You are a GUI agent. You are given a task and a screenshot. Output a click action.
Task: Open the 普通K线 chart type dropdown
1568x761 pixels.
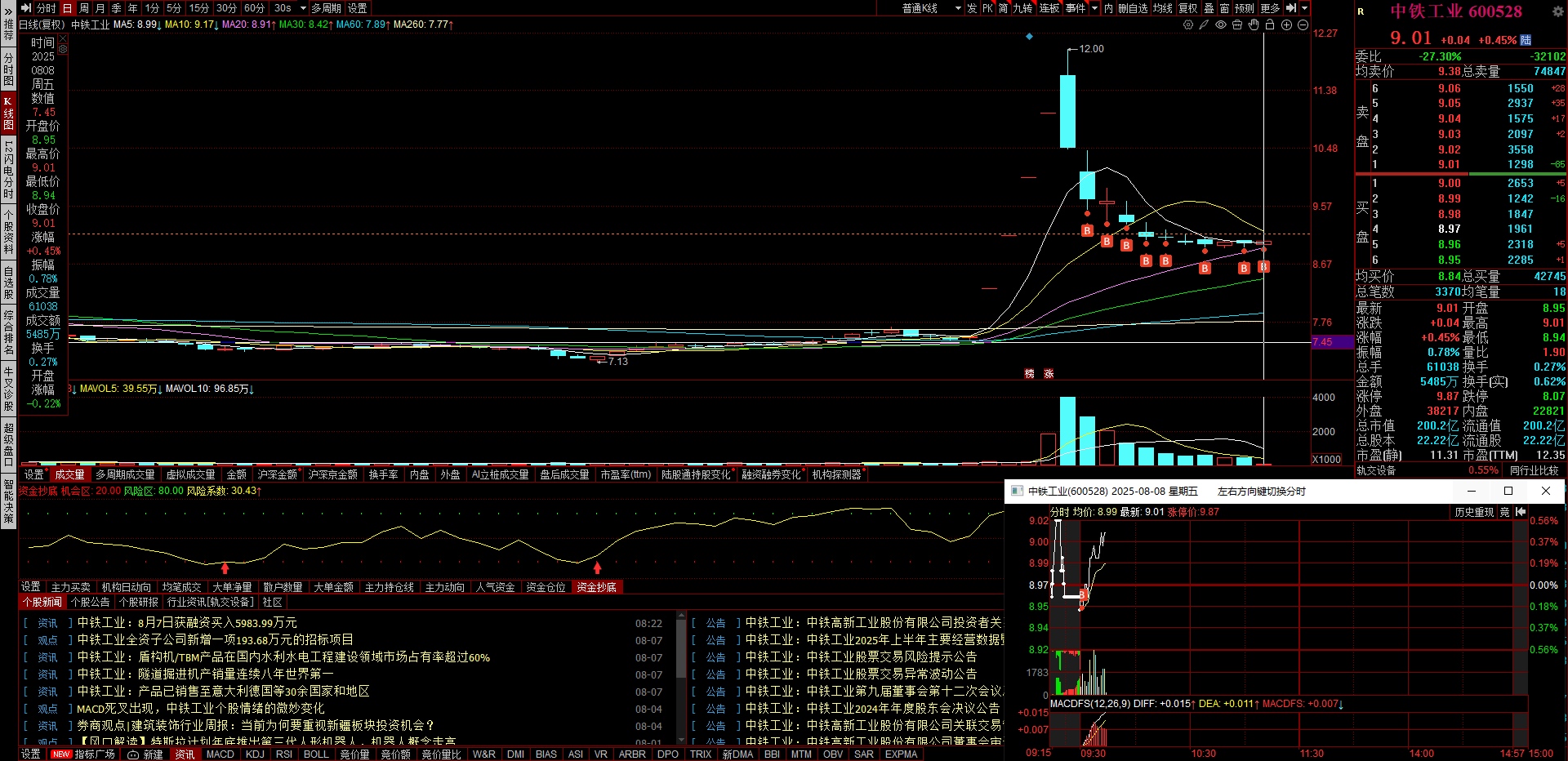(x=932, y=8)
